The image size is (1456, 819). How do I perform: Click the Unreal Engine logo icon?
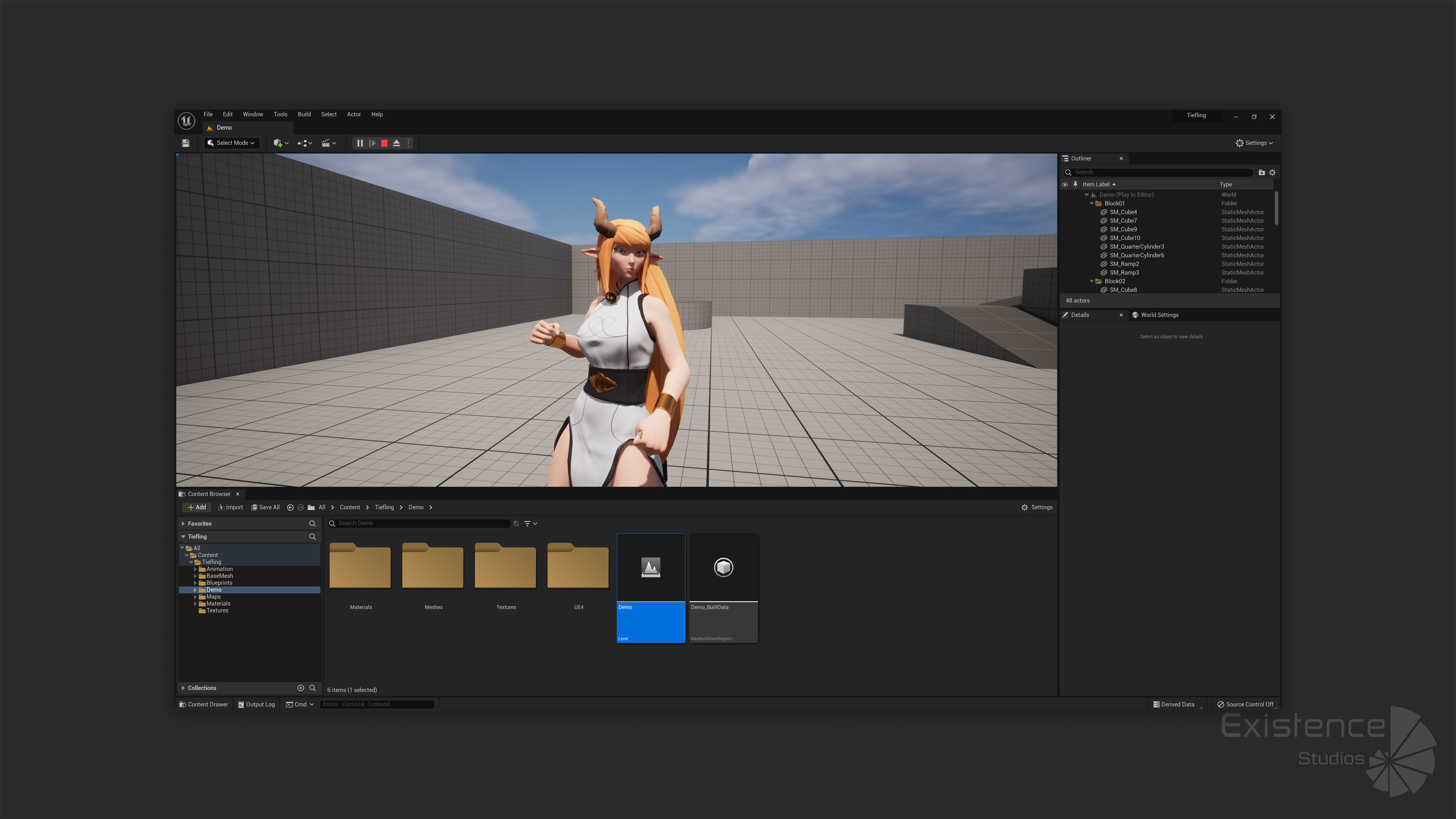[x=186, y=121]
